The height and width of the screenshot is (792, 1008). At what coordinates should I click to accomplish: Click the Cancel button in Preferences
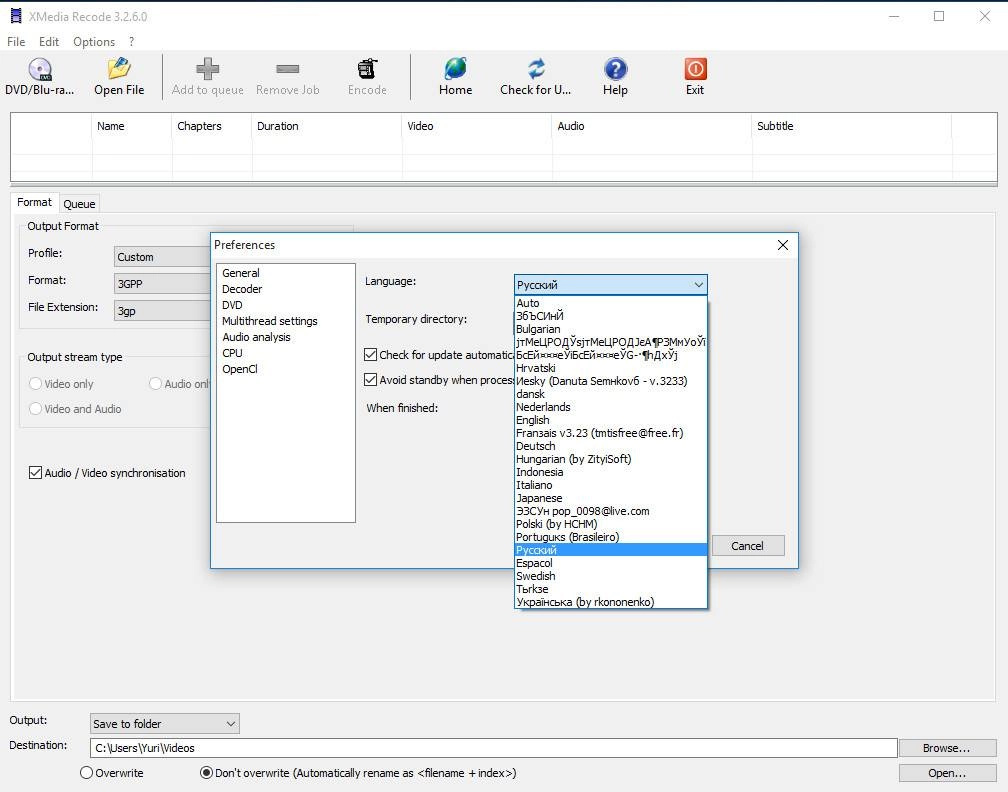(747, 546)
